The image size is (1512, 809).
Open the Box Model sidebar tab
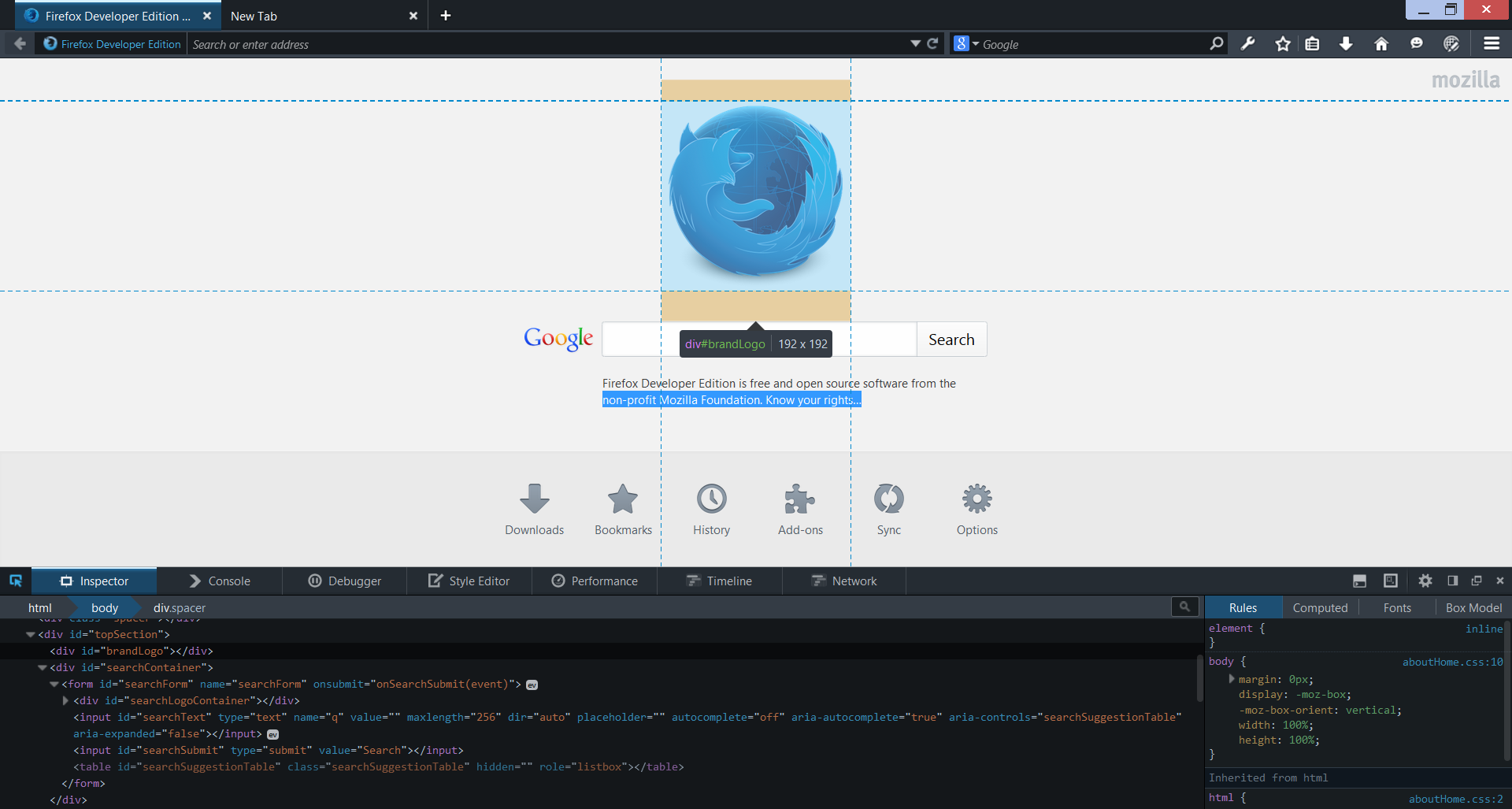[1473, 608]
